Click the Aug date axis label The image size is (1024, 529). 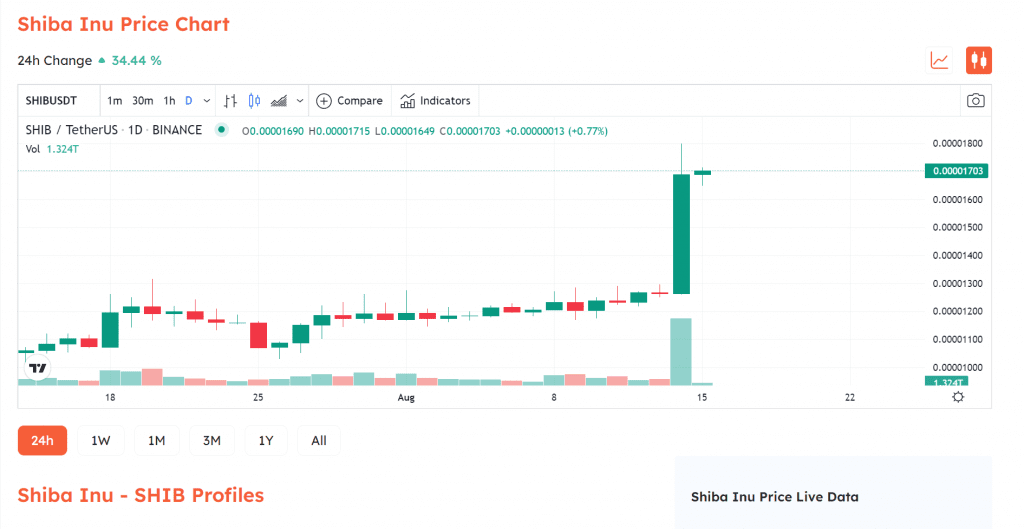406,397
